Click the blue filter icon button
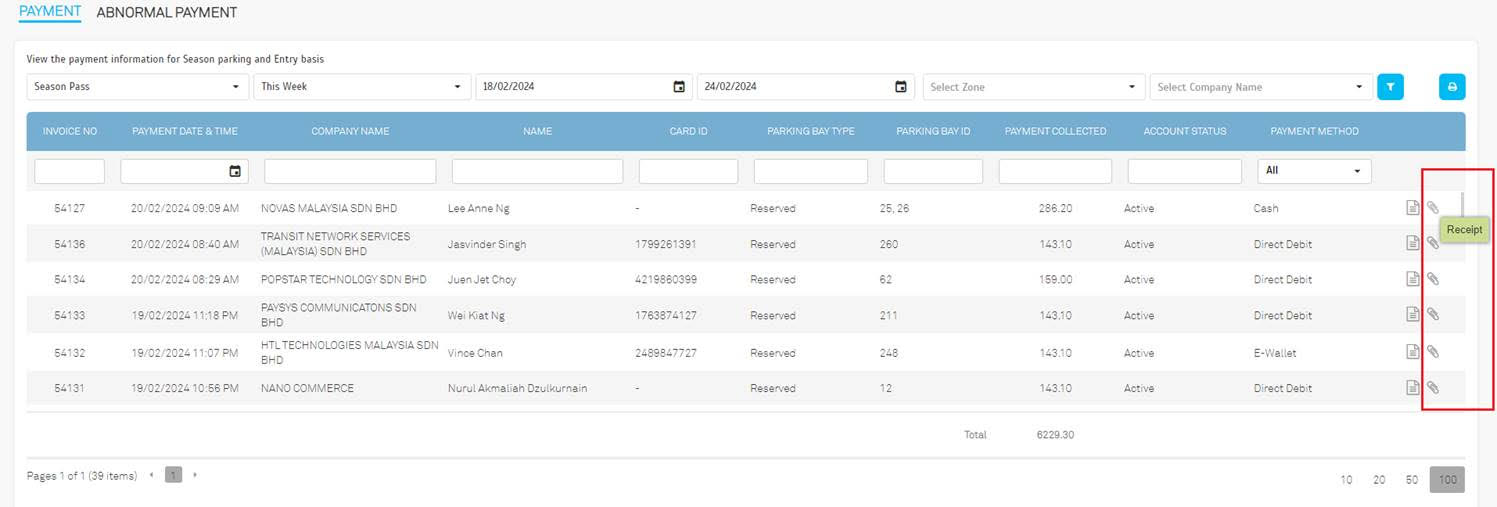Screen dimensions: 1497x507 tap(1390, 87)
